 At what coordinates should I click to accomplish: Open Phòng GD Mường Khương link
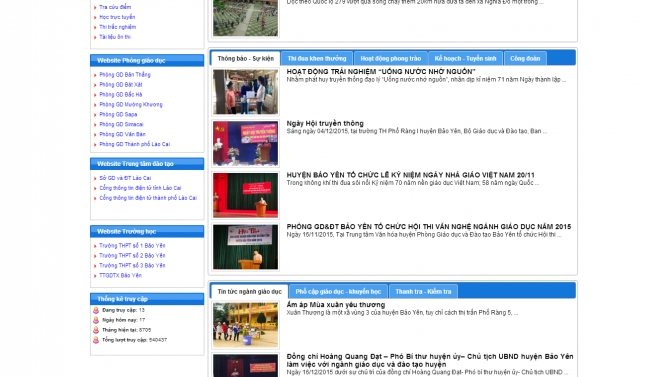click(x=131, y=104)
